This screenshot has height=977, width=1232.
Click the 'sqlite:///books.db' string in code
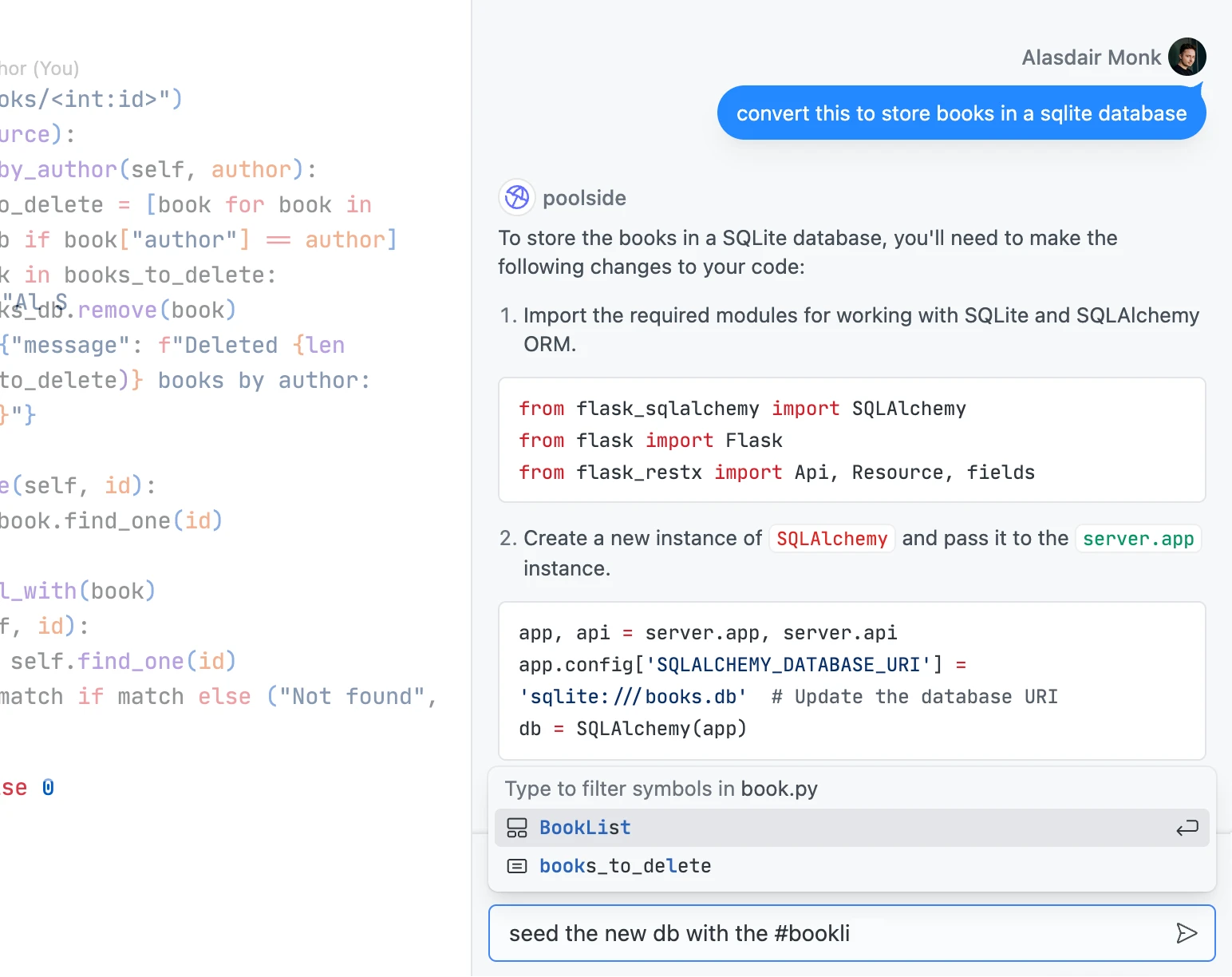(x=633, y=697)
